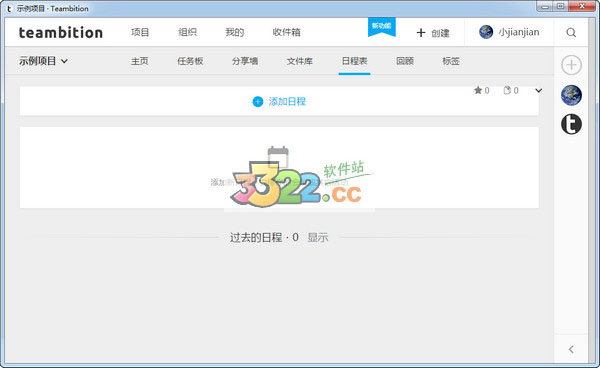Screen dimensions: 600x368
Task: Switch to the 主页 tab
Action: 140,61
